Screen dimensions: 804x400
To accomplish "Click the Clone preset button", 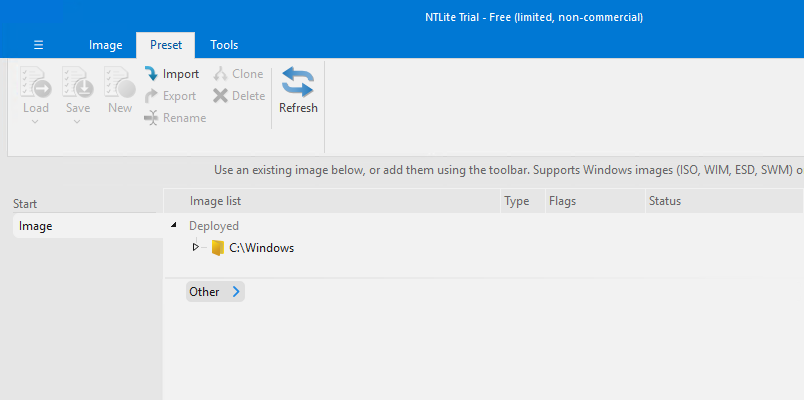I will pos(238,74).
